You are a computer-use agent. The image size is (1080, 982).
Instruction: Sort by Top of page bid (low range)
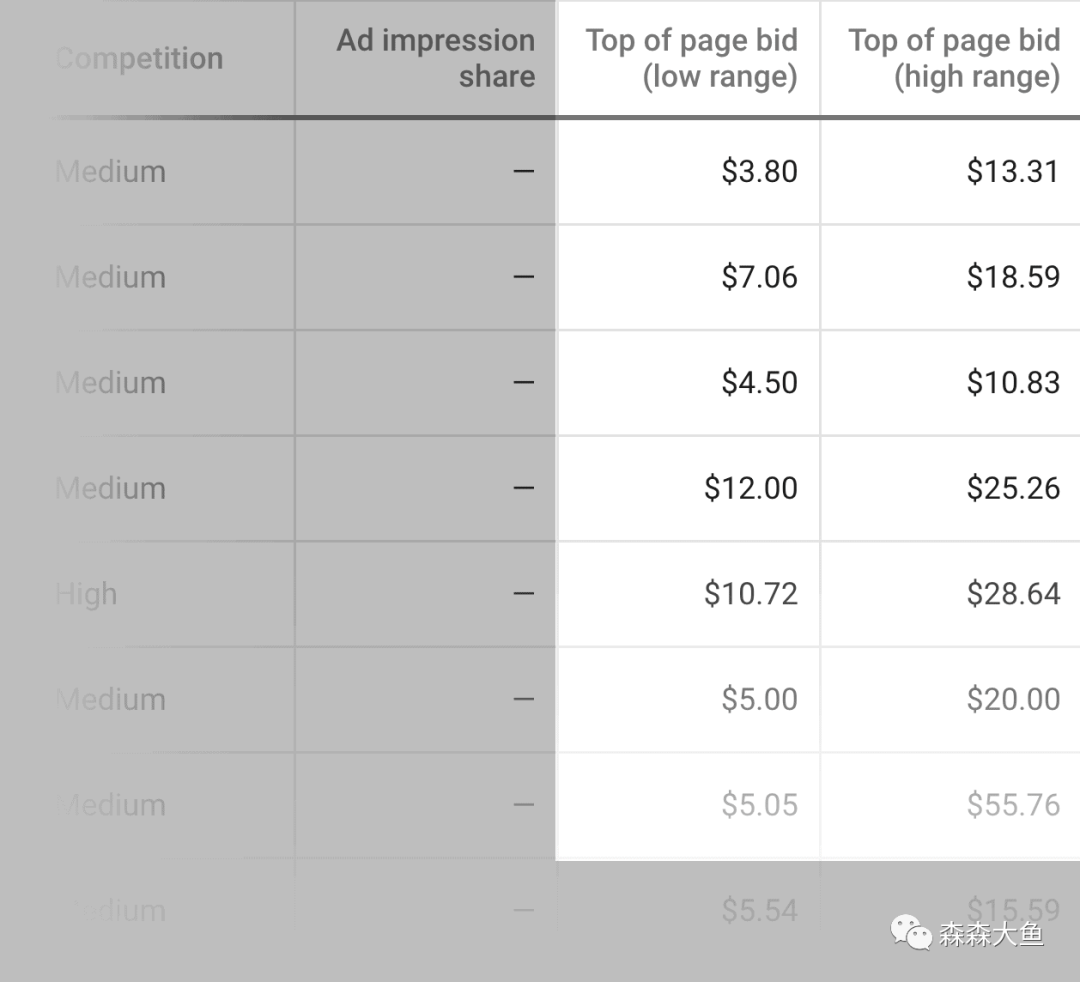tap(691, 58)
